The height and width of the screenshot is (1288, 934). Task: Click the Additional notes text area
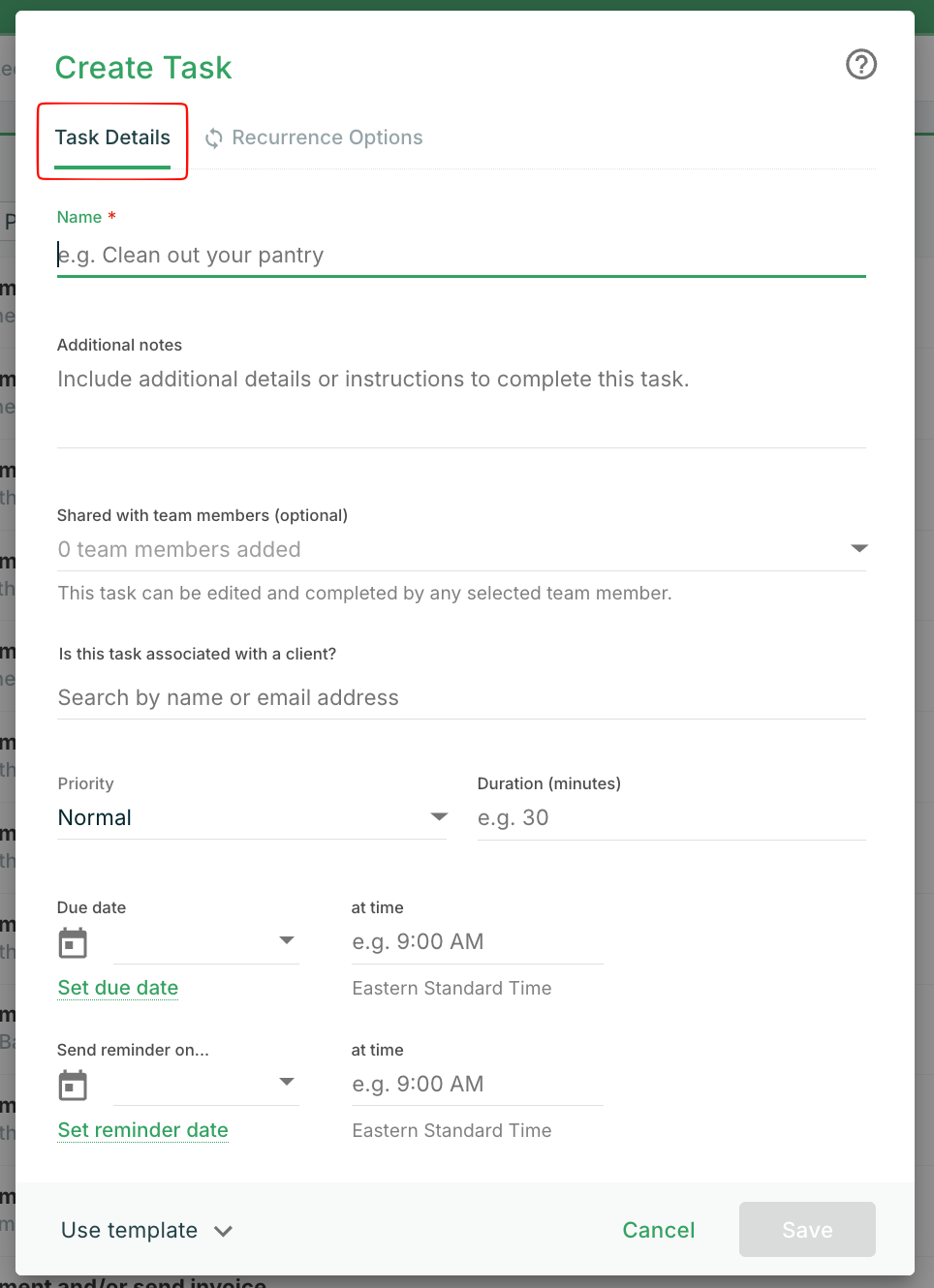click(461, 402)
